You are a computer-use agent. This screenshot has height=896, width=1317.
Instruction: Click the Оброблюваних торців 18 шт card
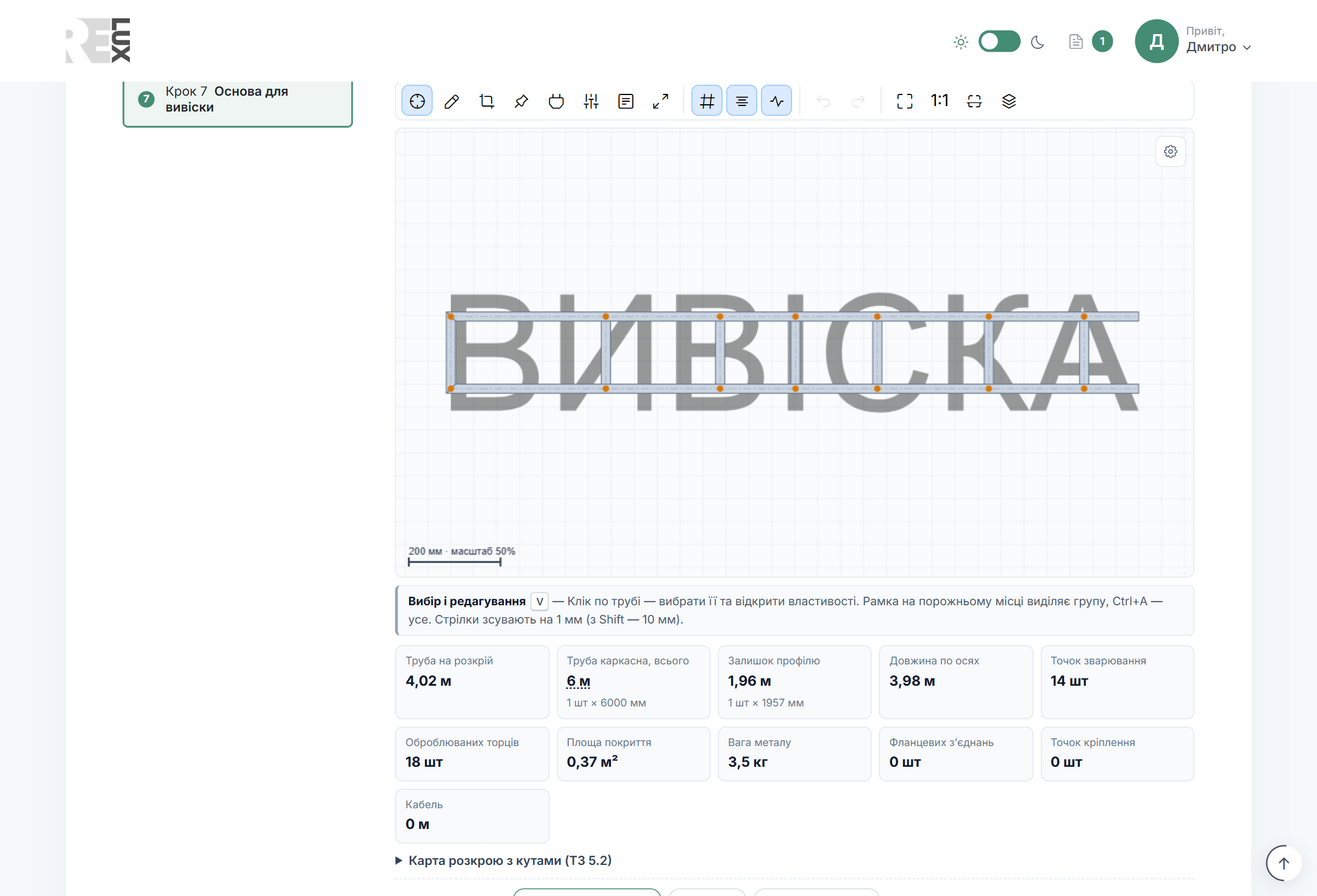[x=472, y=754]
